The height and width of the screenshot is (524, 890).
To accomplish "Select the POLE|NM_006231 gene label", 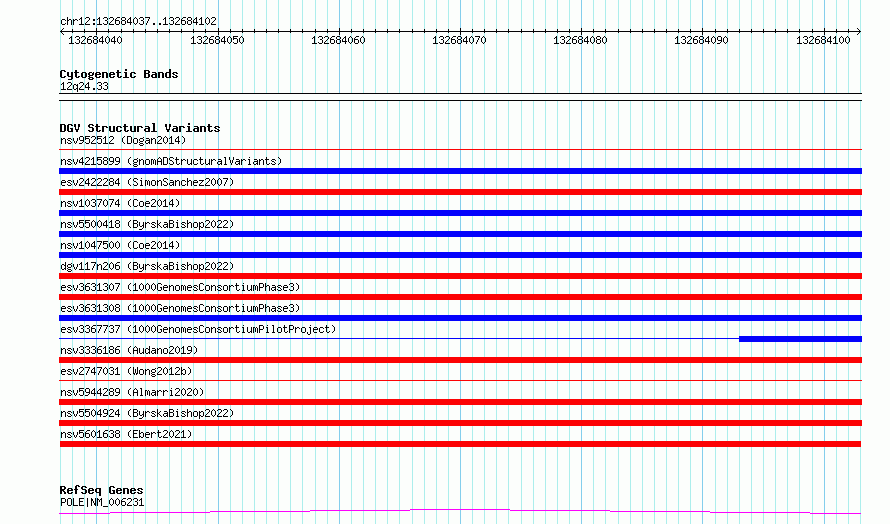I will pyautogui.click(x=102, y=502).
